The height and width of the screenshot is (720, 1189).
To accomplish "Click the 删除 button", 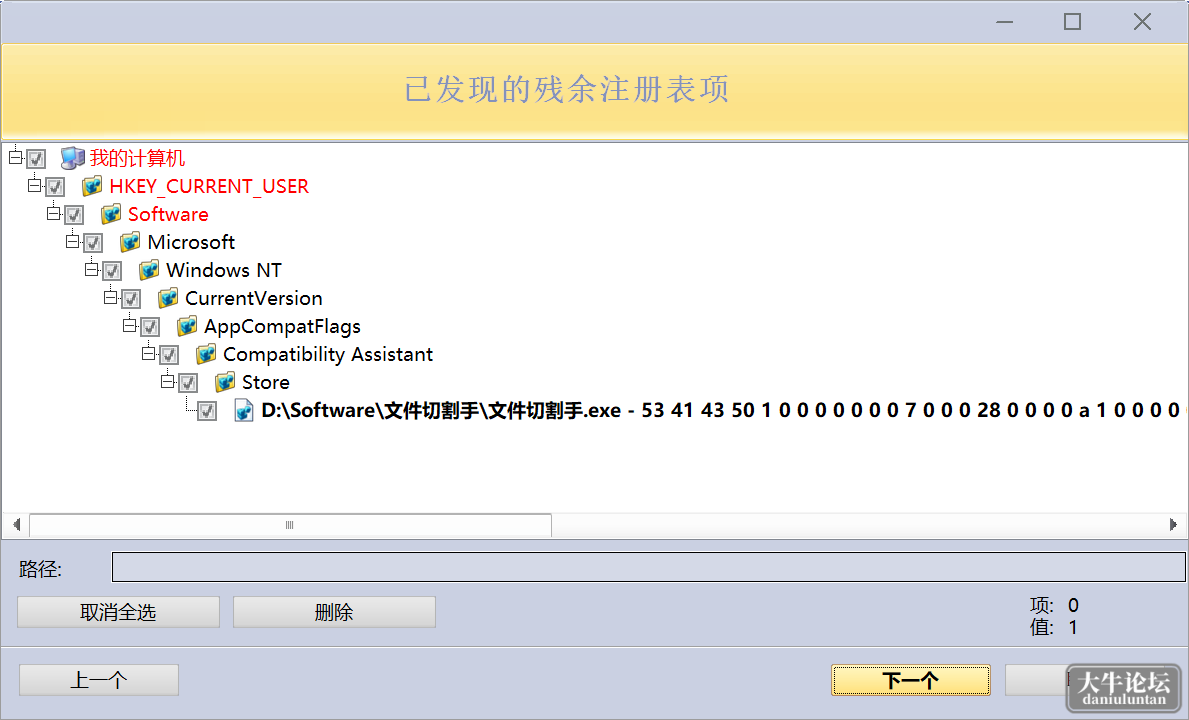I will [x=334, y=612].
